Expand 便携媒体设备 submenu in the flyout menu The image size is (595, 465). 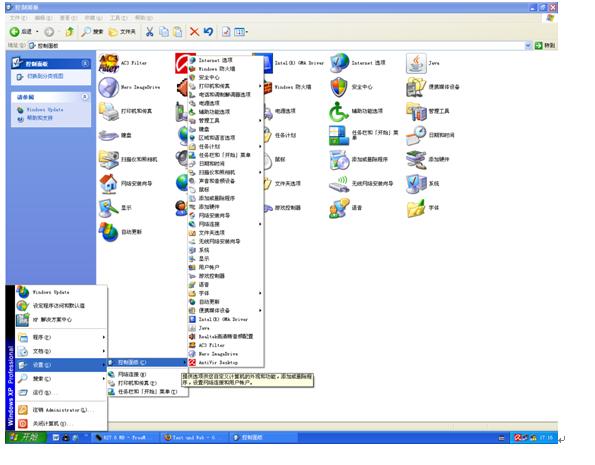coord(225,311)
